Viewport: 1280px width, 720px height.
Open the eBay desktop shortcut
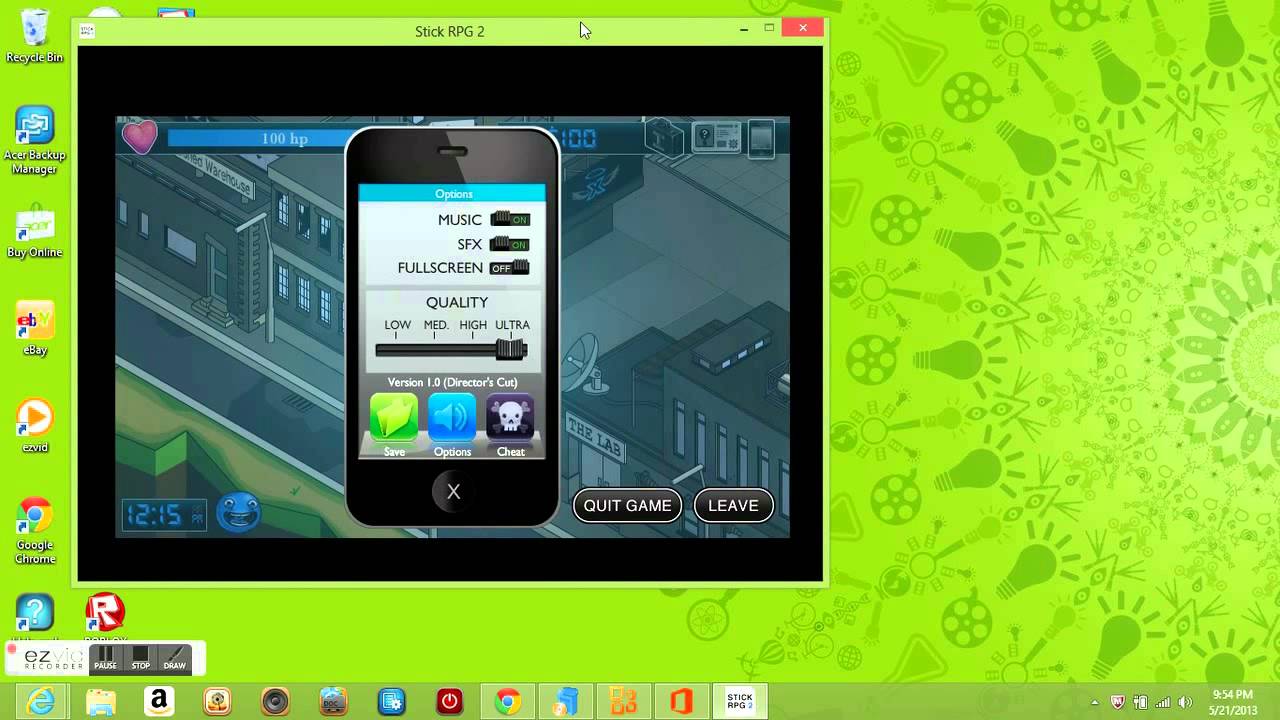(35, 330)
